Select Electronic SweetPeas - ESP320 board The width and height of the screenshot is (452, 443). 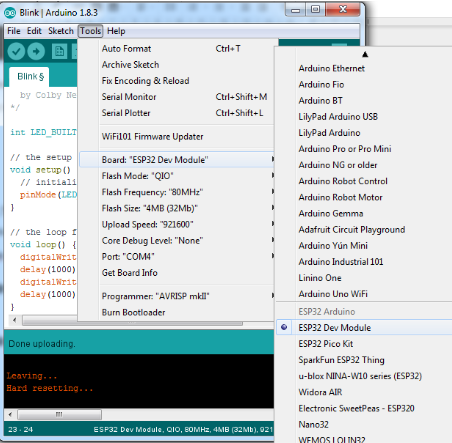(x=364, y=408)
